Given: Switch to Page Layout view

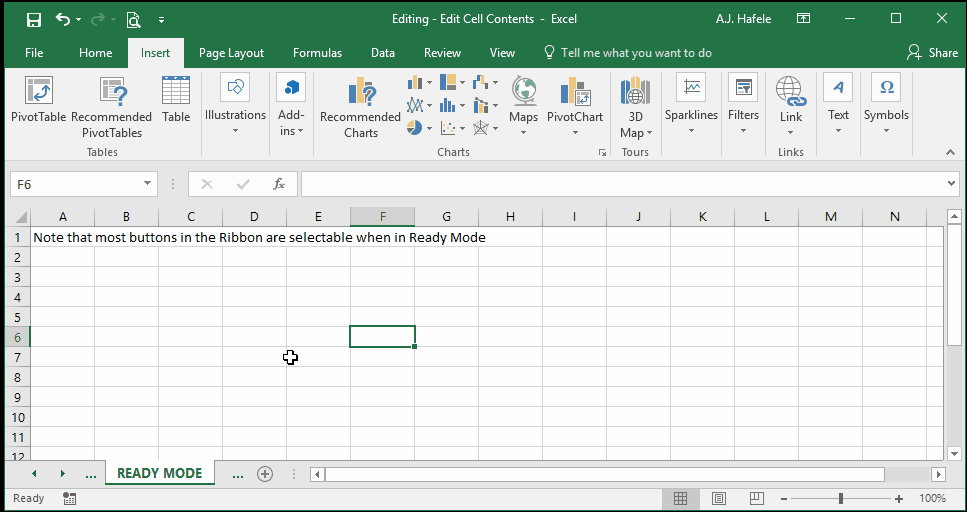Looking at the screenshot, I should [x=718, y=498].
